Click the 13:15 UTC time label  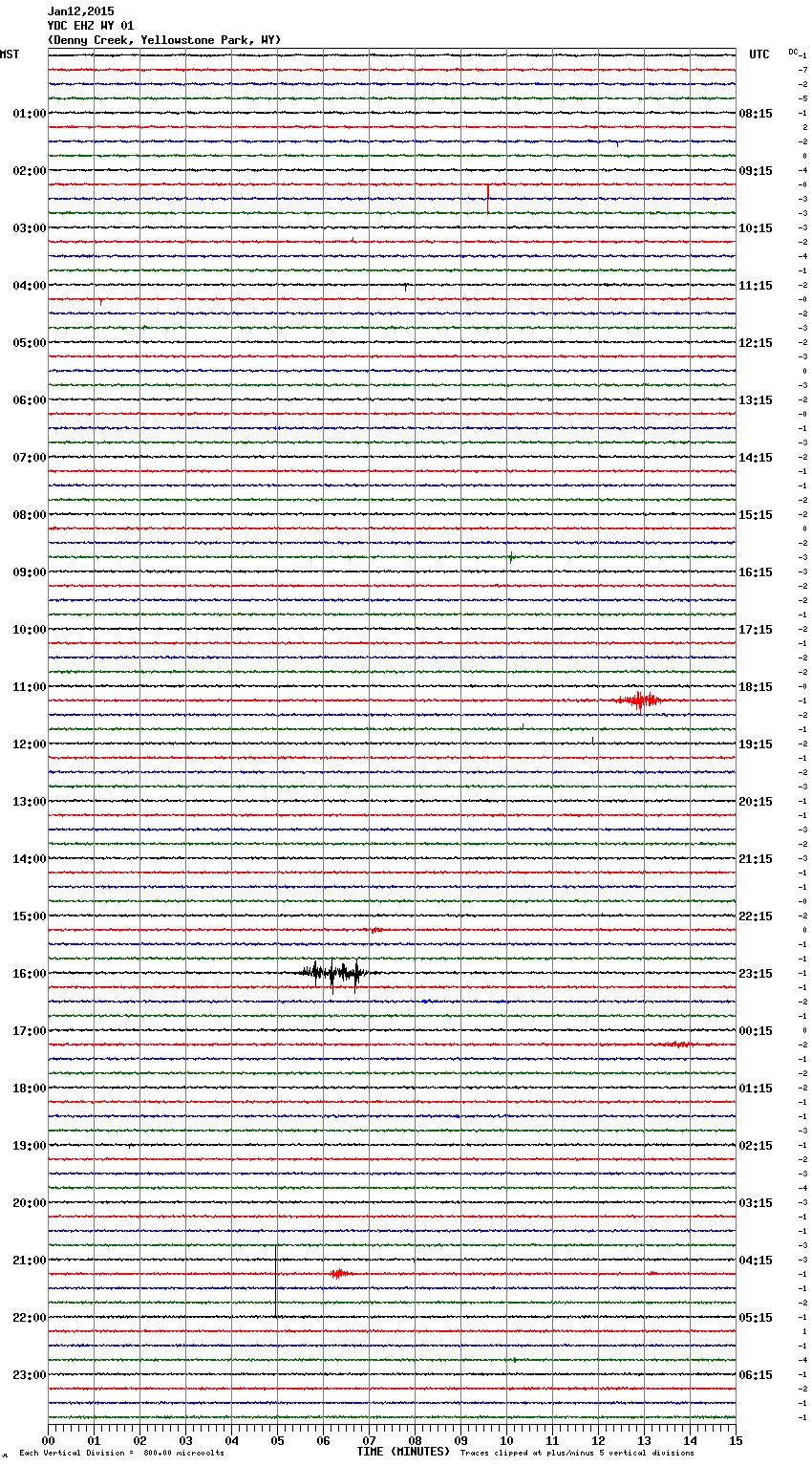coord(756,400)
